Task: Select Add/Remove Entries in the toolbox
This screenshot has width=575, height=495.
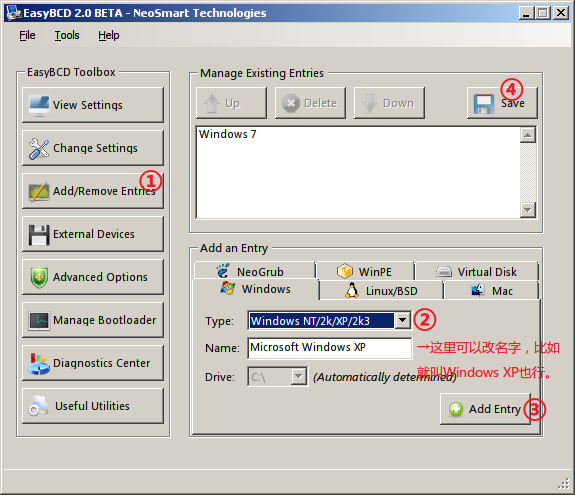Action: [x=93, y=191]
